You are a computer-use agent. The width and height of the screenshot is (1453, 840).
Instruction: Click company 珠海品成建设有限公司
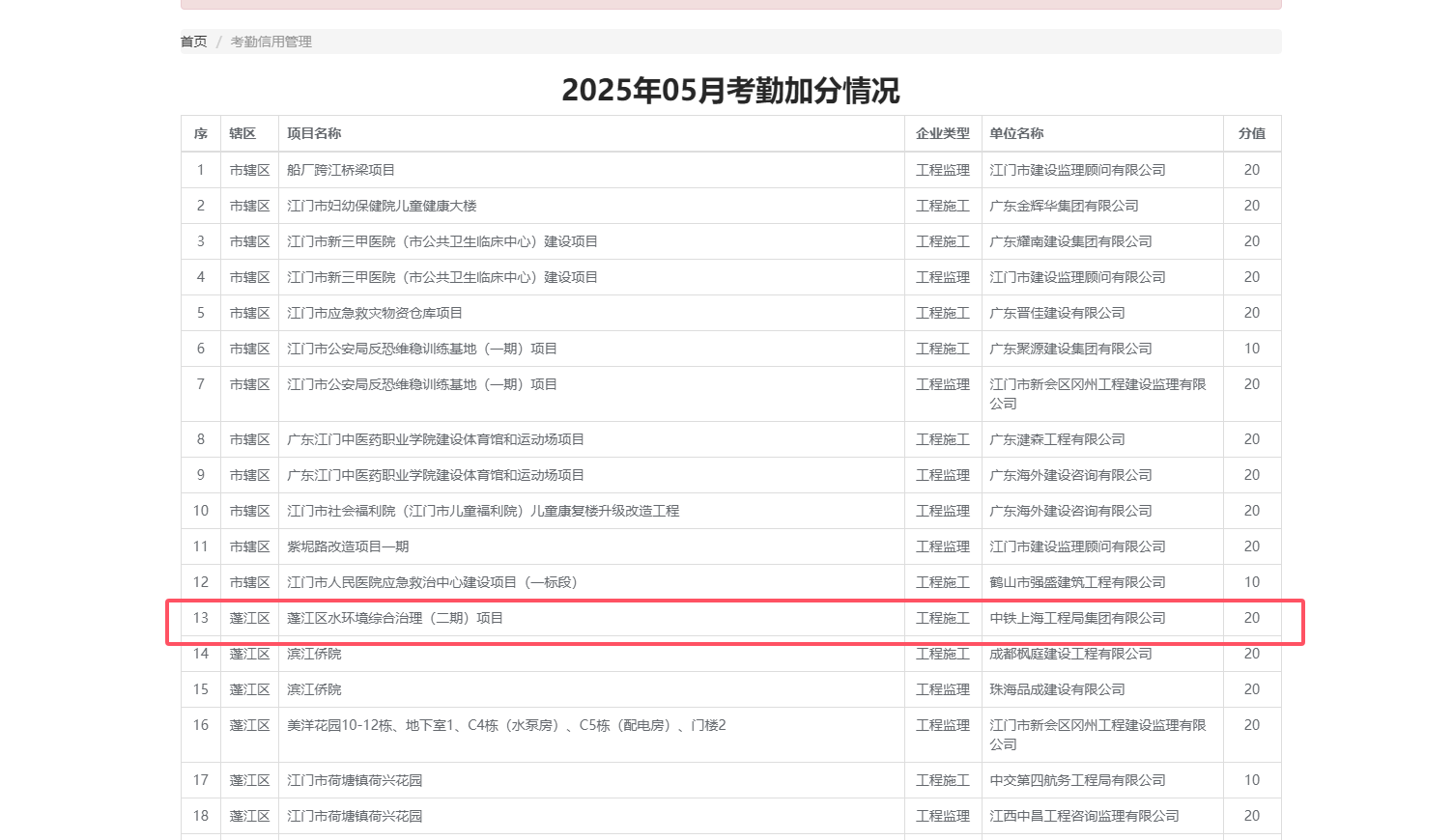(x=1057, y=689)
